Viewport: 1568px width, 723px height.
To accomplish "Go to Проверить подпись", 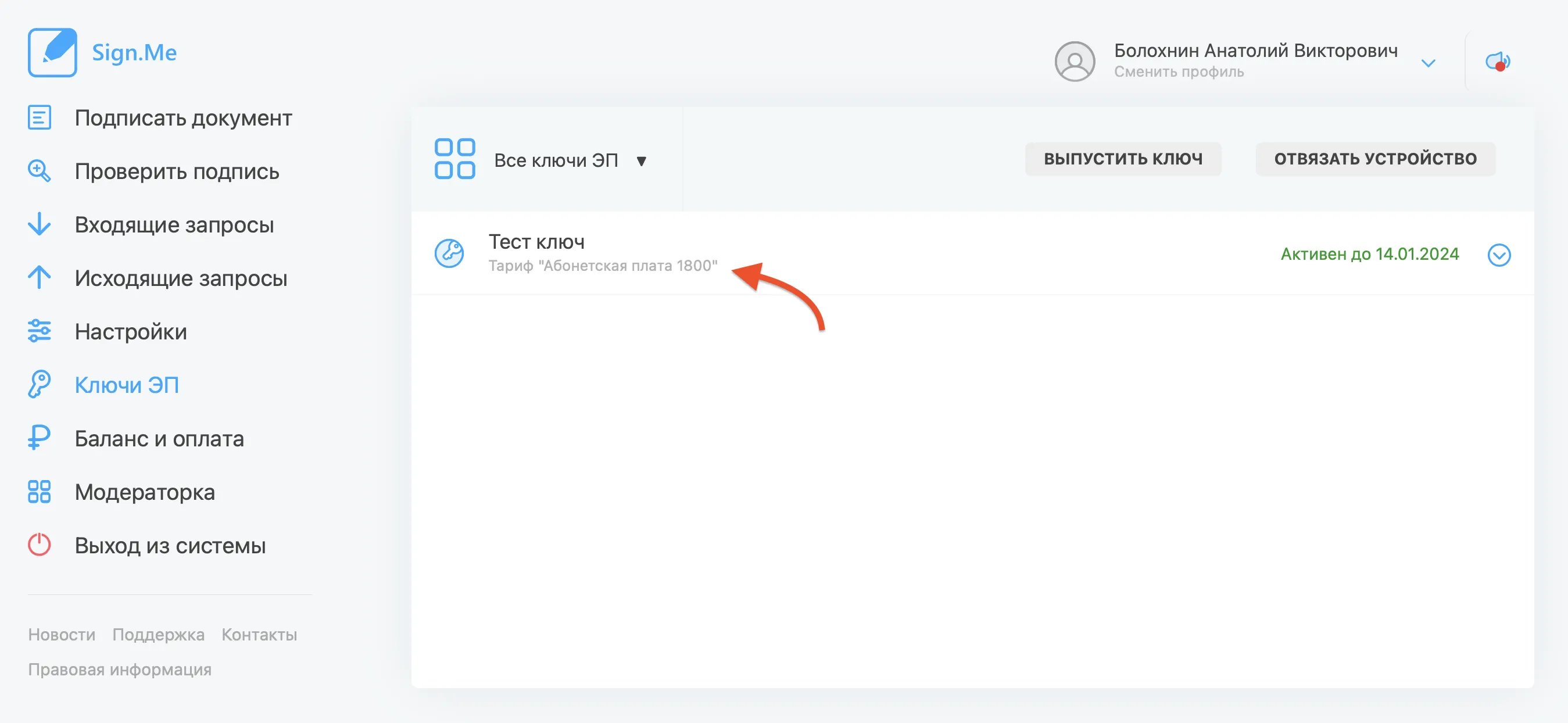I will coord(177,171).
